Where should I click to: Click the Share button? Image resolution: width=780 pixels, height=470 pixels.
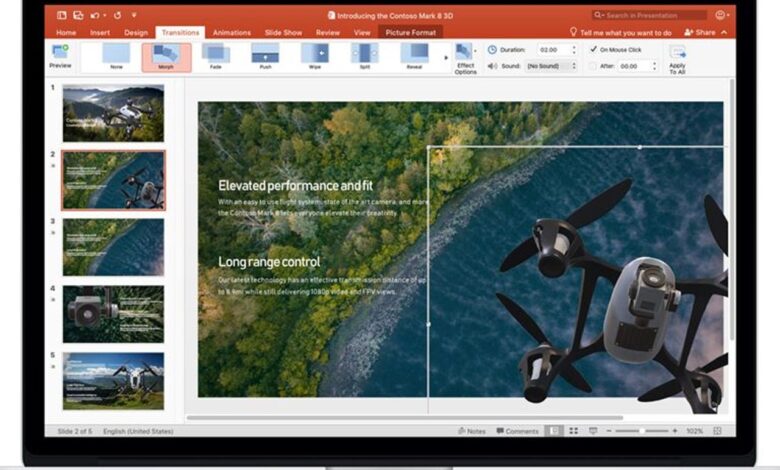click(700, 32)
